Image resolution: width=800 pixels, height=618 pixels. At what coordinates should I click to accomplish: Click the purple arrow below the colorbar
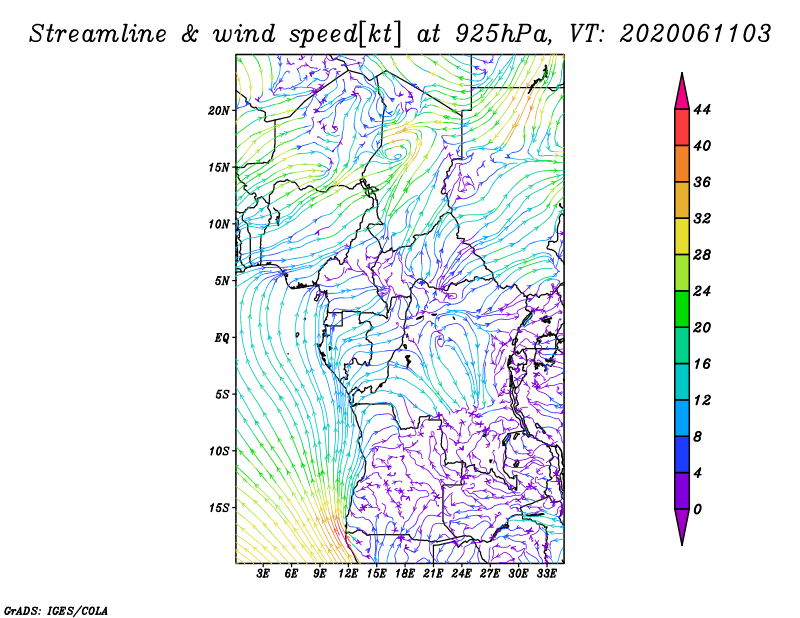tap(682, 526)
